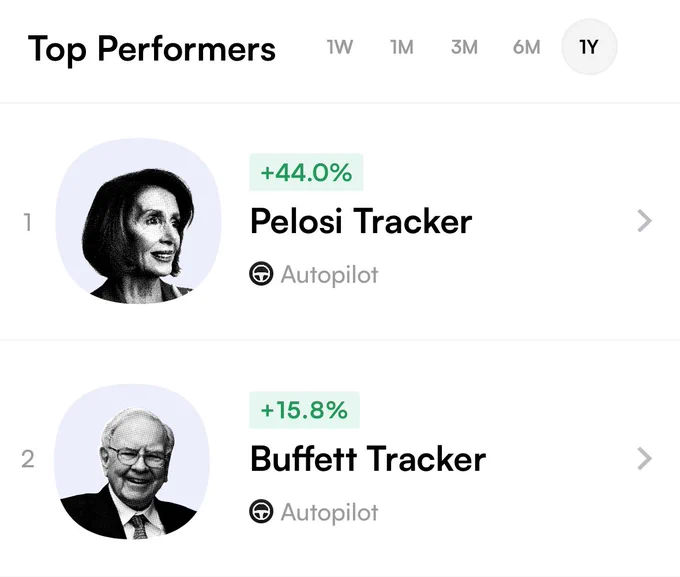Click the +44.0% return badge
Viewport: 680px width, 577px height.
coord(306,172)
